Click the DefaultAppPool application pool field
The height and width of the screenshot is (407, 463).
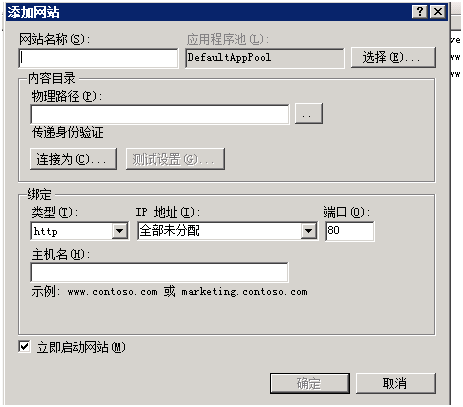[265, 58]
